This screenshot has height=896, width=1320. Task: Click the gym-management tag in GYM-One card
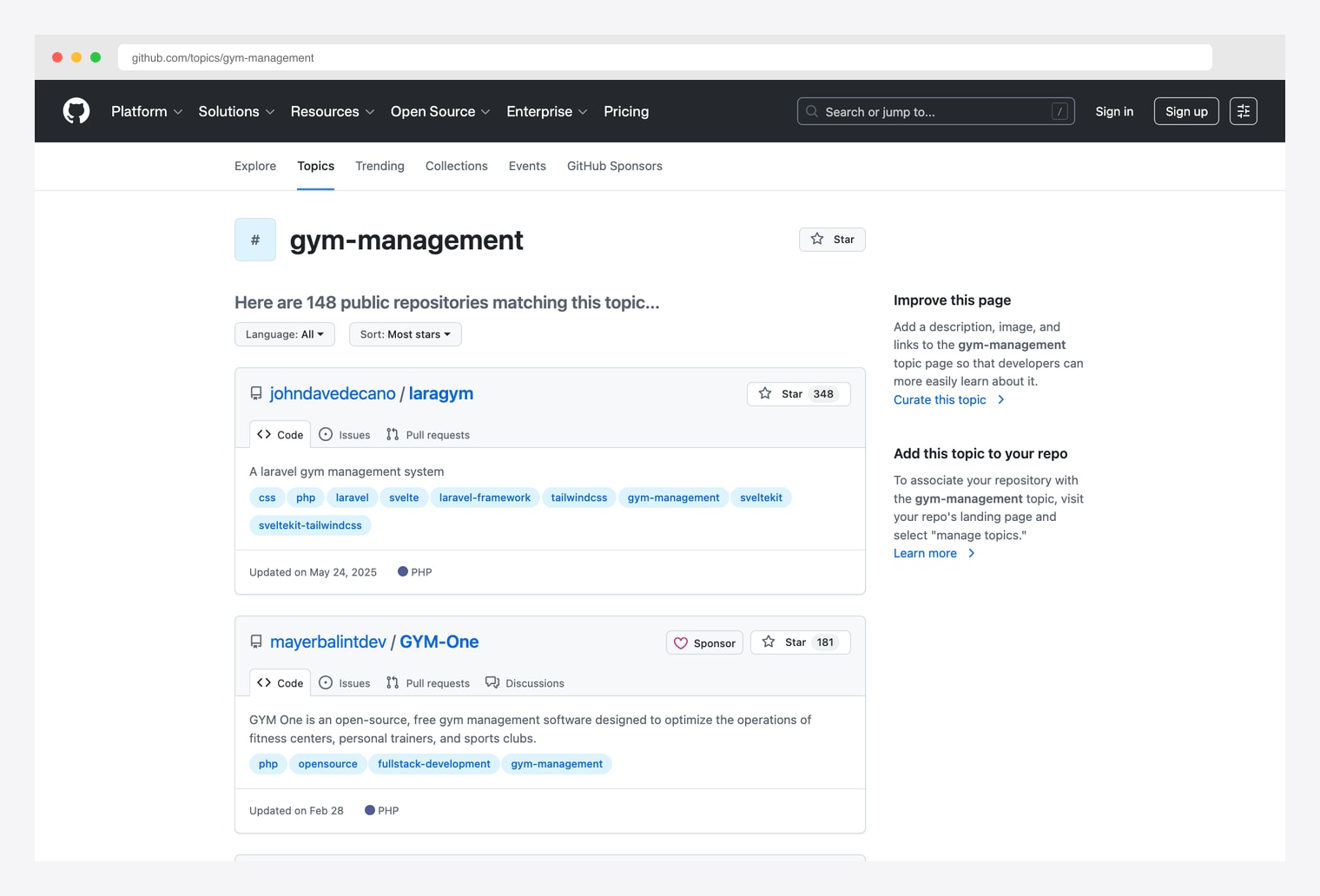(557, 764)
